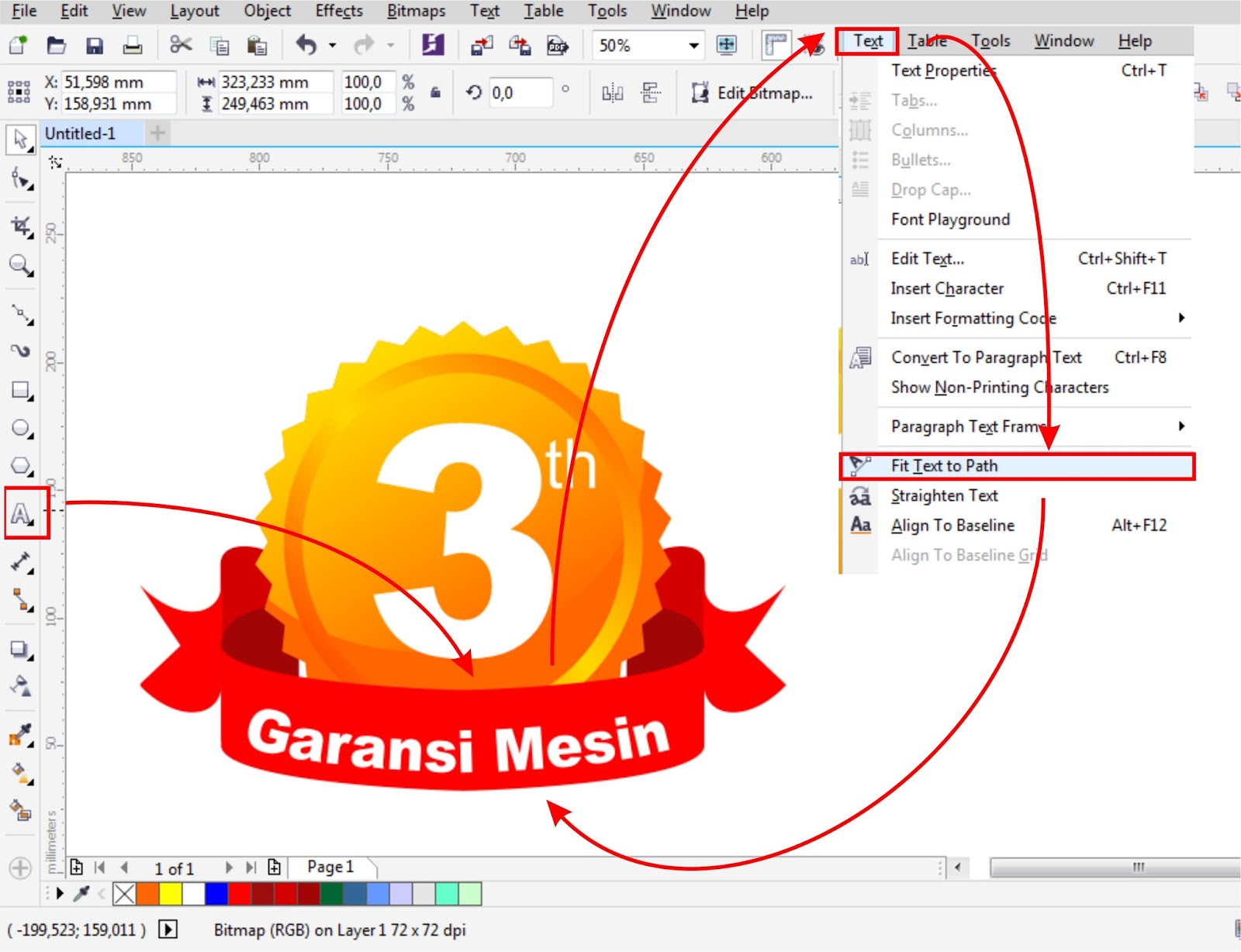Open the zoom level dropdown
The height and width of the screenshot is (952, 1241).
[x=693, y=45]
